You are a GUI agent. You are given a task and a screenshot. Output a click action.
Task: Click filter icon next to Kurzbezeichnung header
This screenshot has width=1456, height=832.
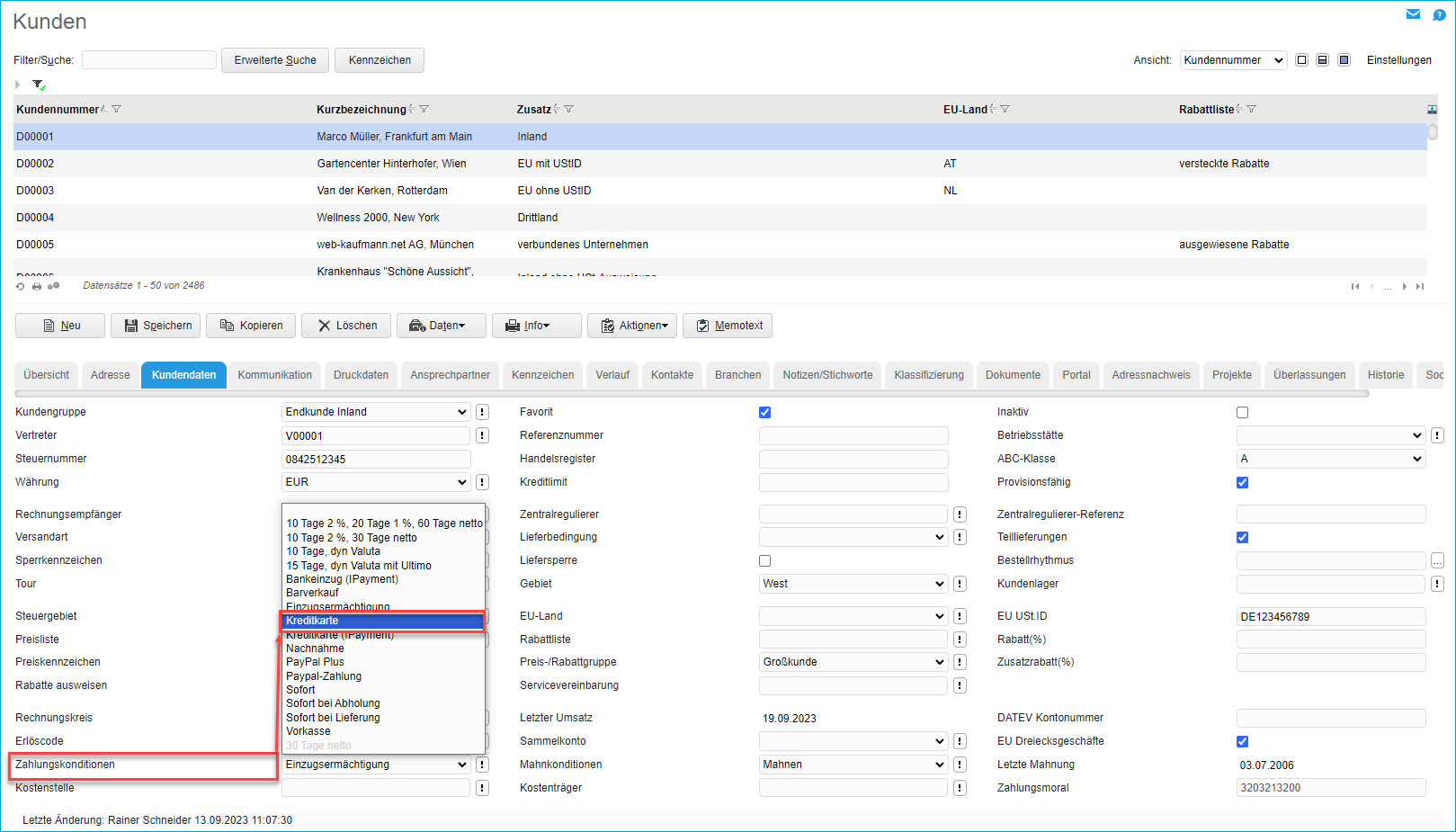[x=424, y=109]
